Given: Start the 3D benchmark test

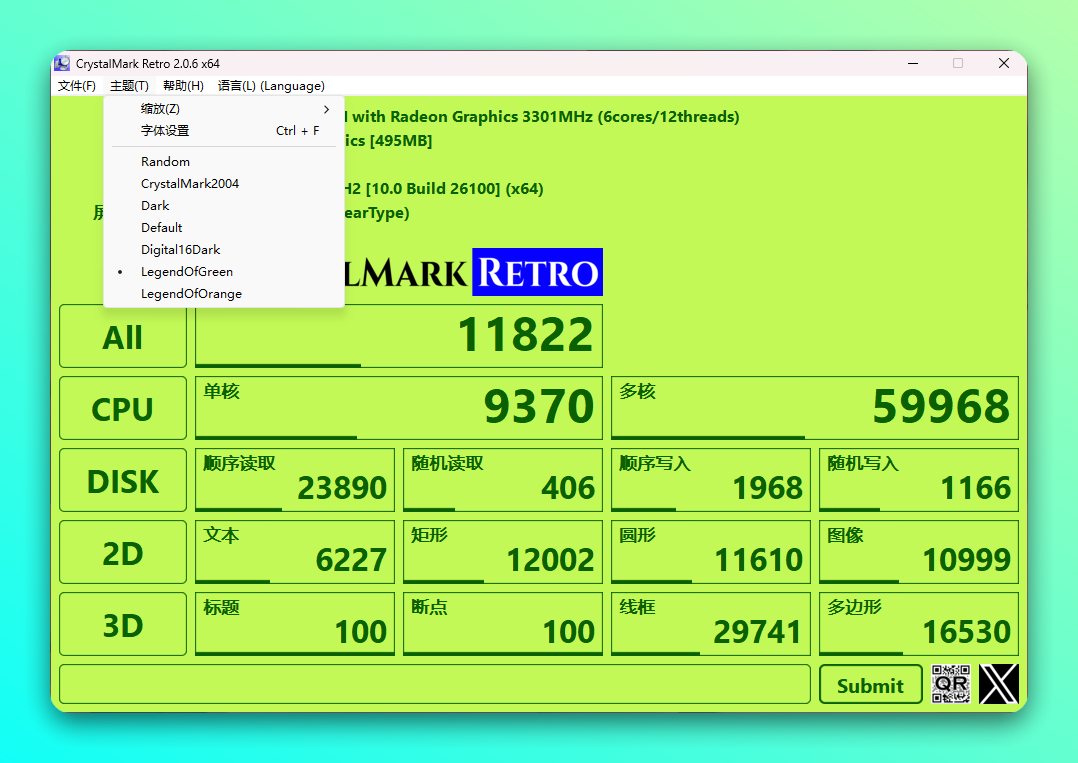Looking at the screenshot, I should click(x=123, y=625).
